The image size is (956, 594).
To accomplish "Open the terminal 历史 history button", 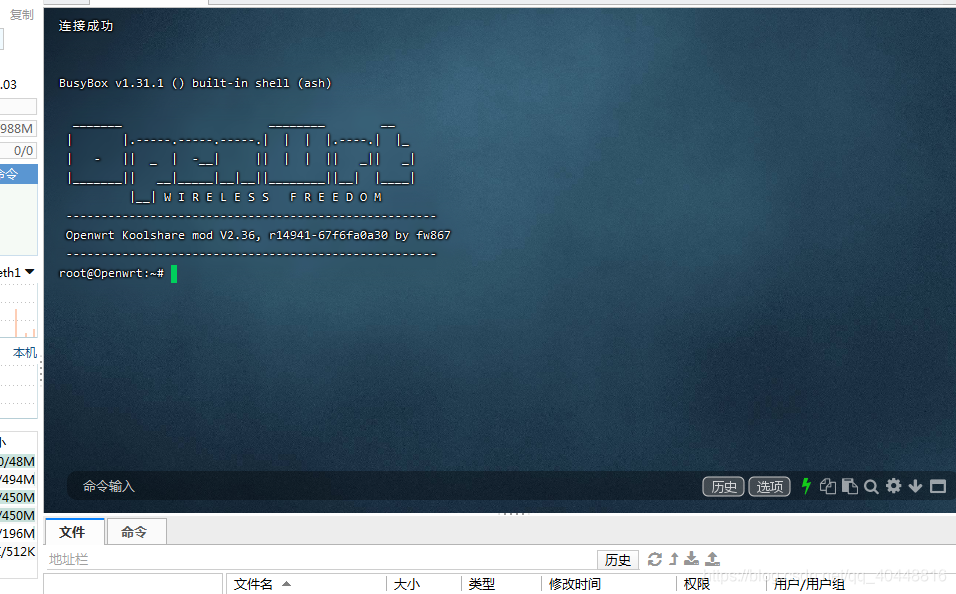I will (x=724, y=487).
